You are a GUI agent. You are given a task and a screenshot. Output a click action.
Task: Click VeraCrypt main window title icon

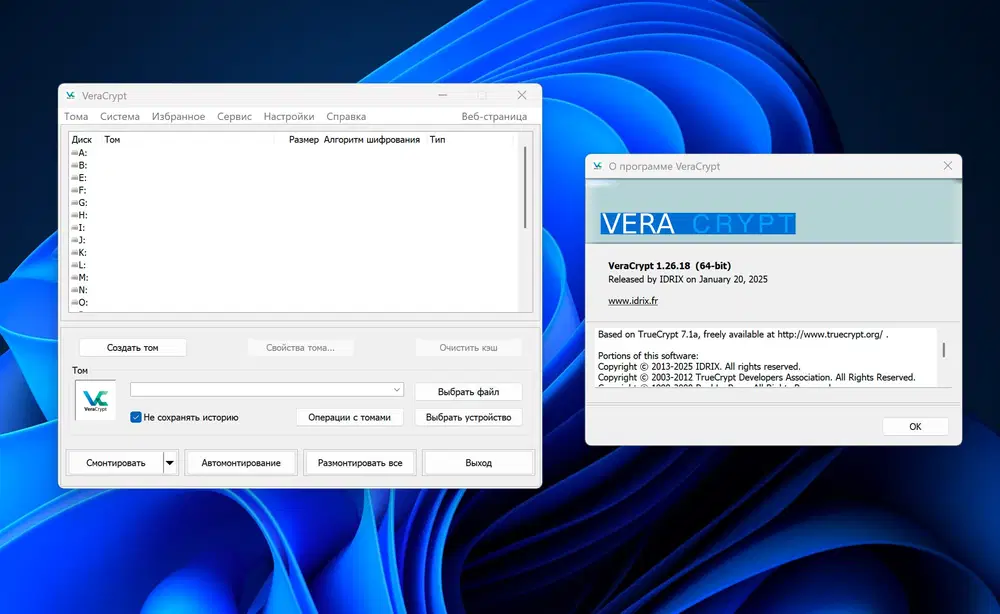(x=70, y=96)
